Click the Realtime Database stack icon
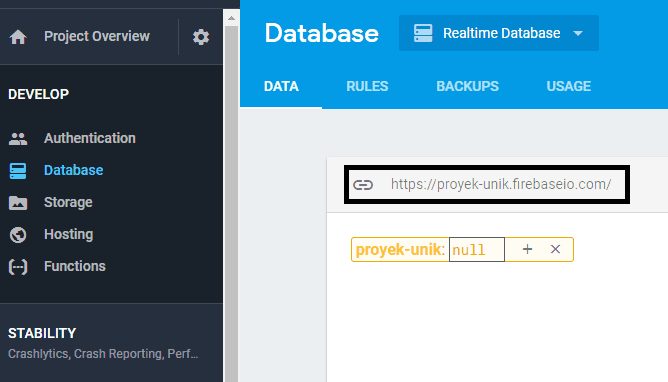 tap(423, 33)
